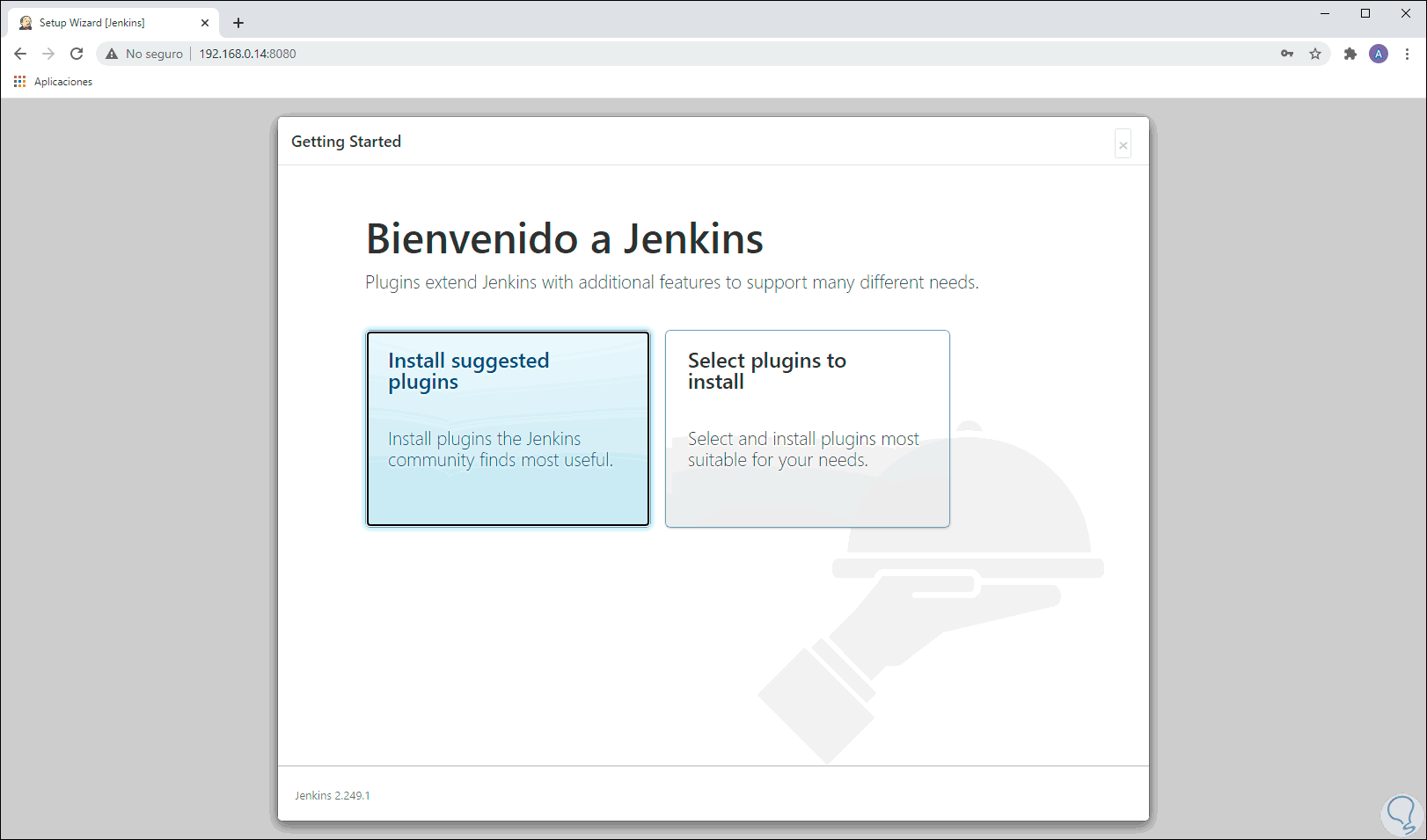The height and width of the screenshot is (840, 1427).
Task: Click the Getting Started dialog title
Action: pos(346,142)
